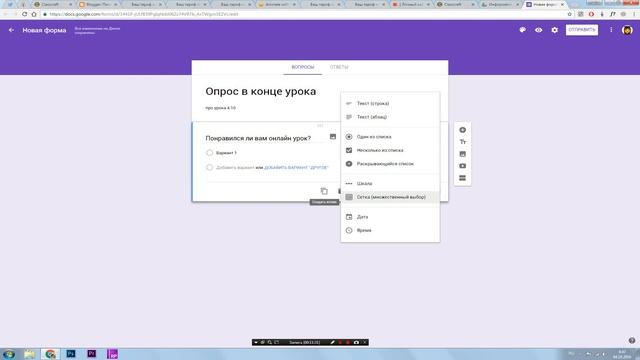Add an image from the side toolbar
640x360 pixels.
462,154
